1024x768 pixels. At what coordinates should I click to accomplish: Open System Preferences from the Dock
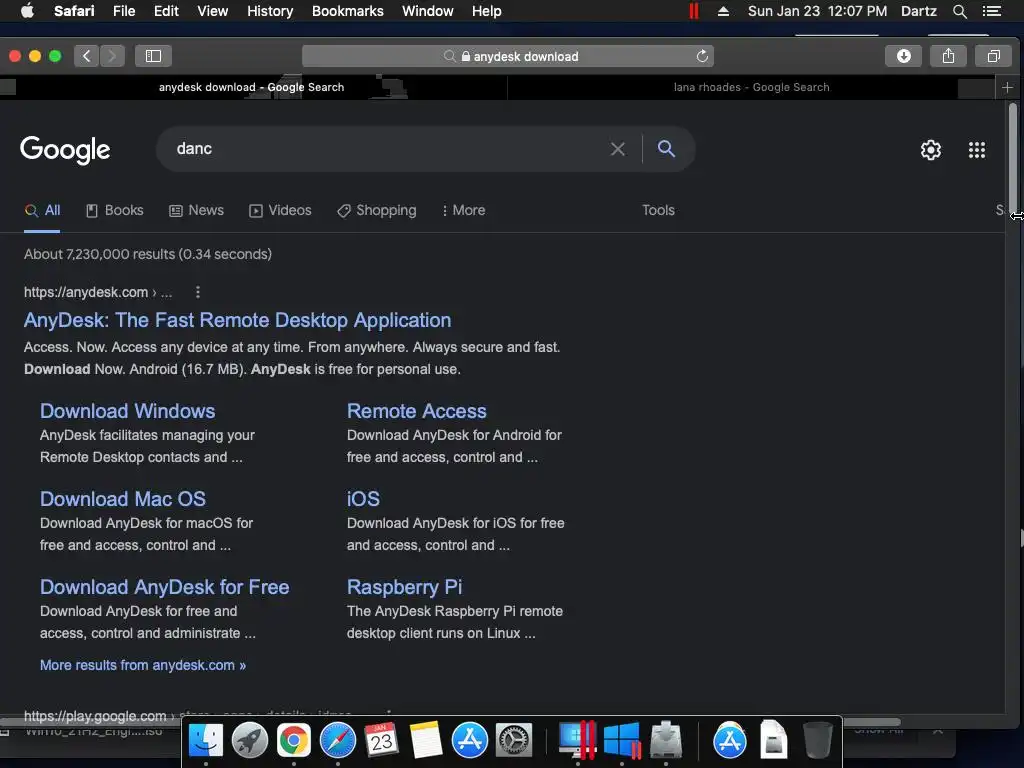click(514, 741)
